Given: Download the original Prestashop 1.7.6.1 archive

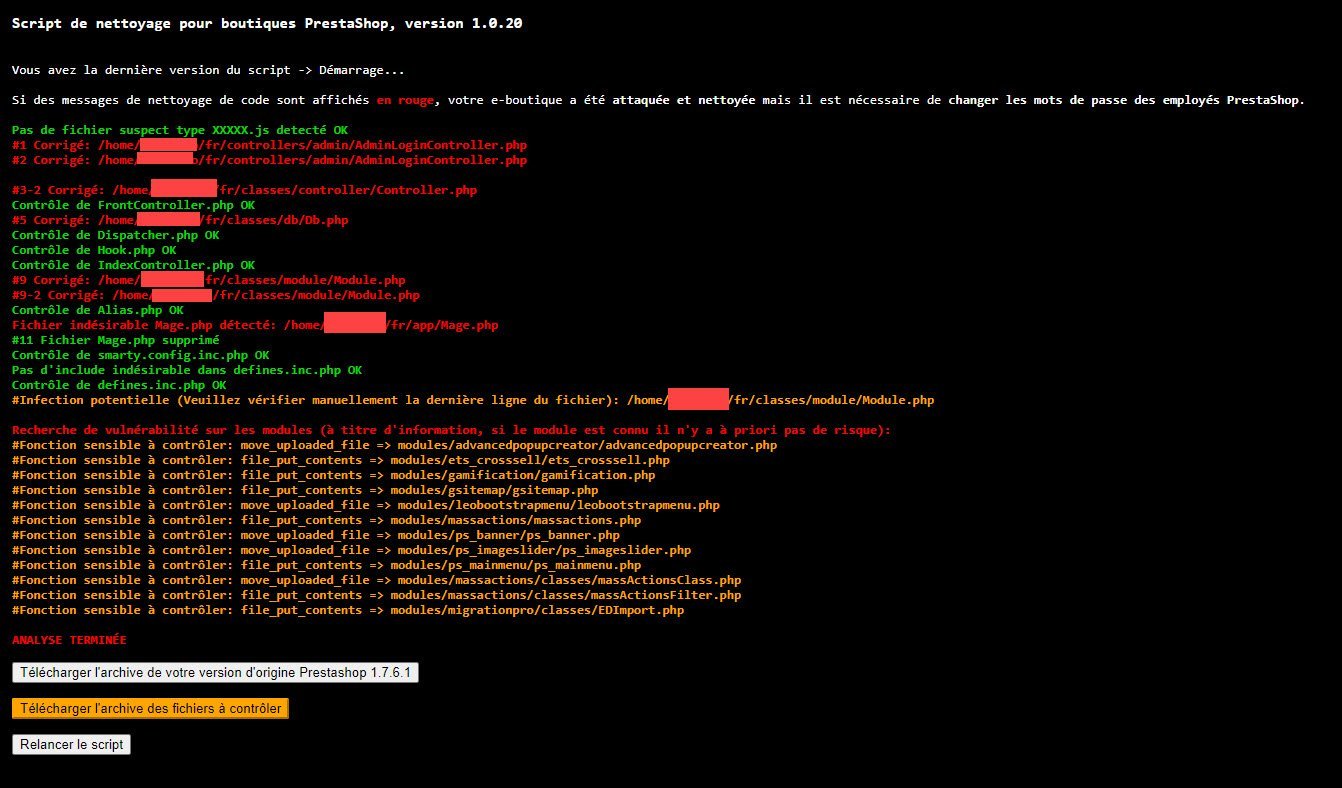Looking at the screenshot, I should [x=215, y=673].
